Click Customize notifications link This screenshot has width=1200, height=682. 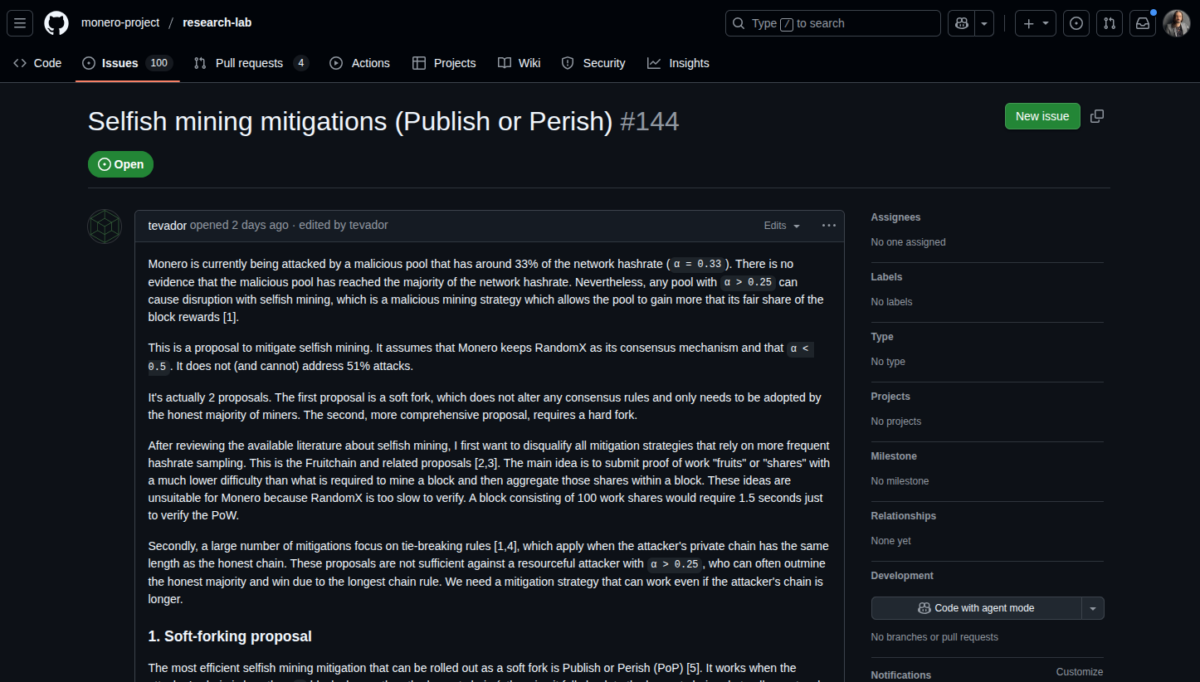click(x=1079, y=672)
